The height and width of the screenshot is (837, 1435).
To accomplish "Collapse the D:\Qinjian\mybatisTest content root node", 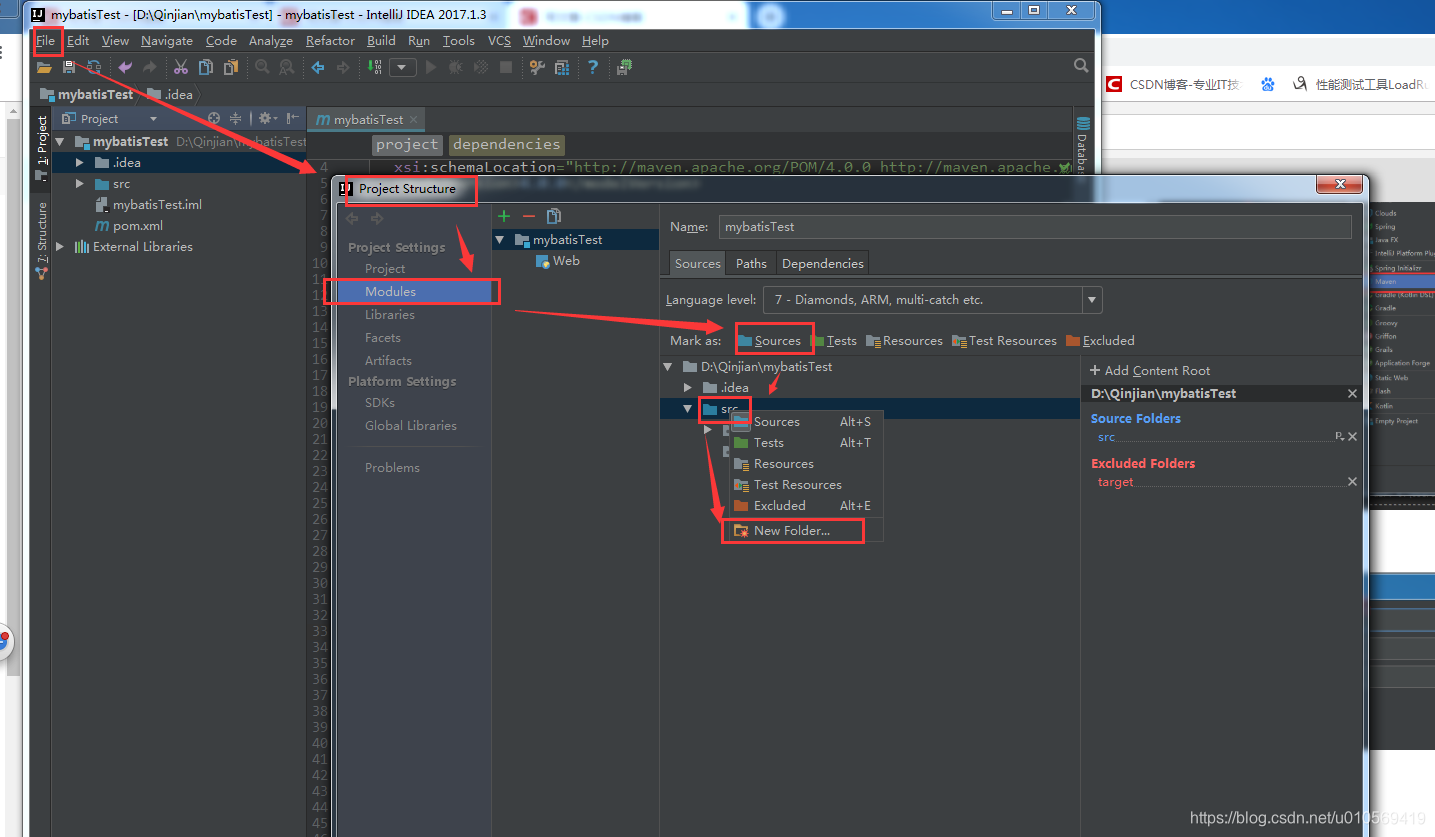I will click(x=669, y=366).
